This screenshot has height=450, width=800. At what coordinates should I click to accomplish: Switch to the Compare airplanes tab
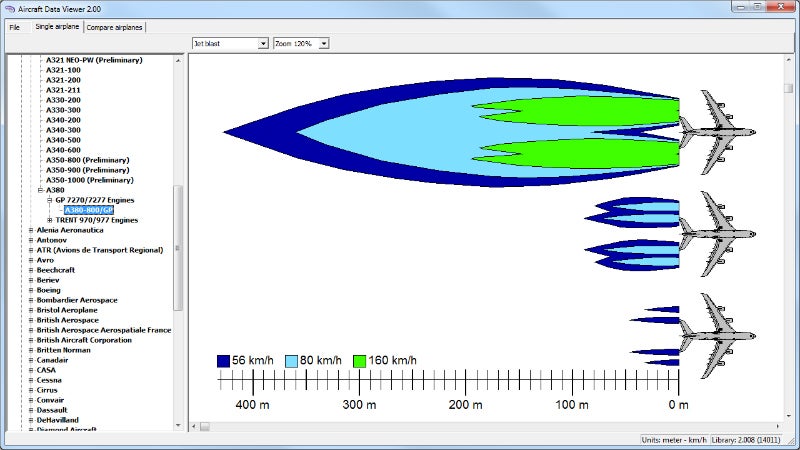tap(114, 27)
